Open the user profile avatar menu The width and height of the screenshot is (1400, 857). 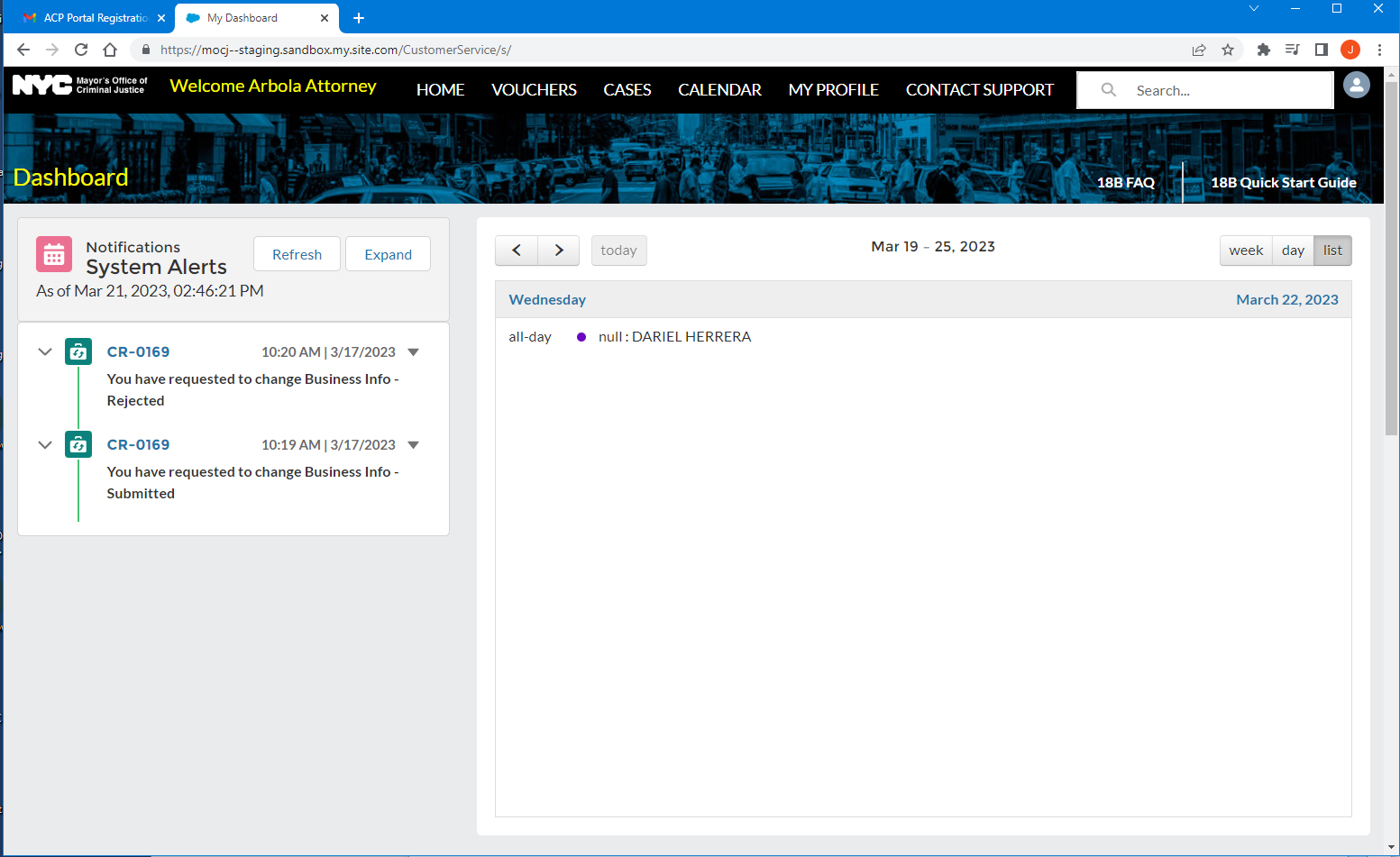(1356, 86)
